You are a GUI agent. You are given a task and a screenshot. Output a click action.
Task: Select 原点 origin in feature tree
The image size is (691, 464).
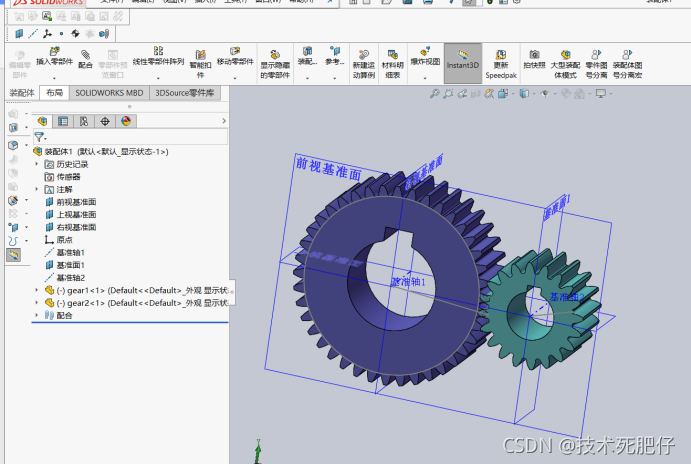coord(59,240)
